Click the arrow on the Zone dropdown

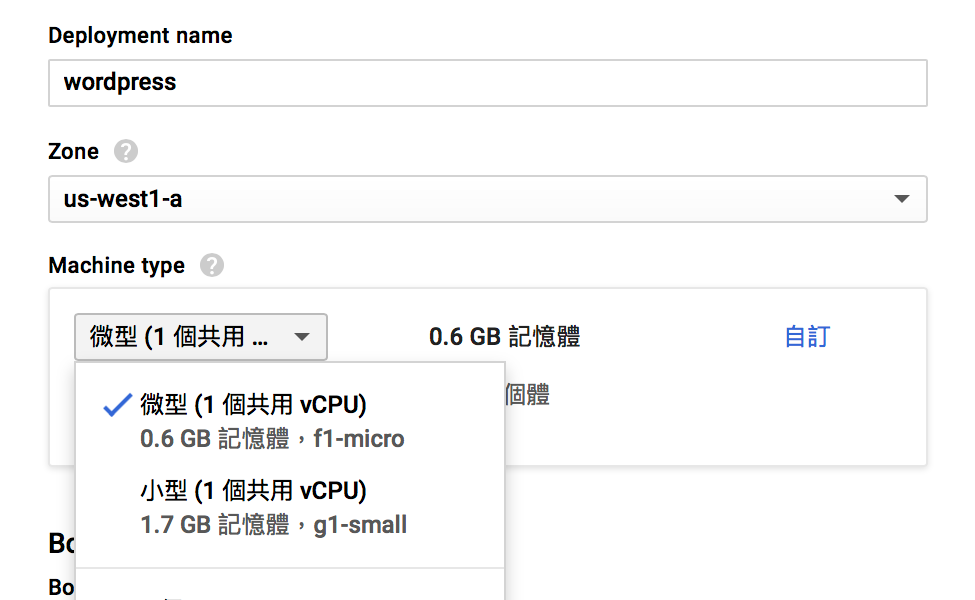[x=902, y=199]
